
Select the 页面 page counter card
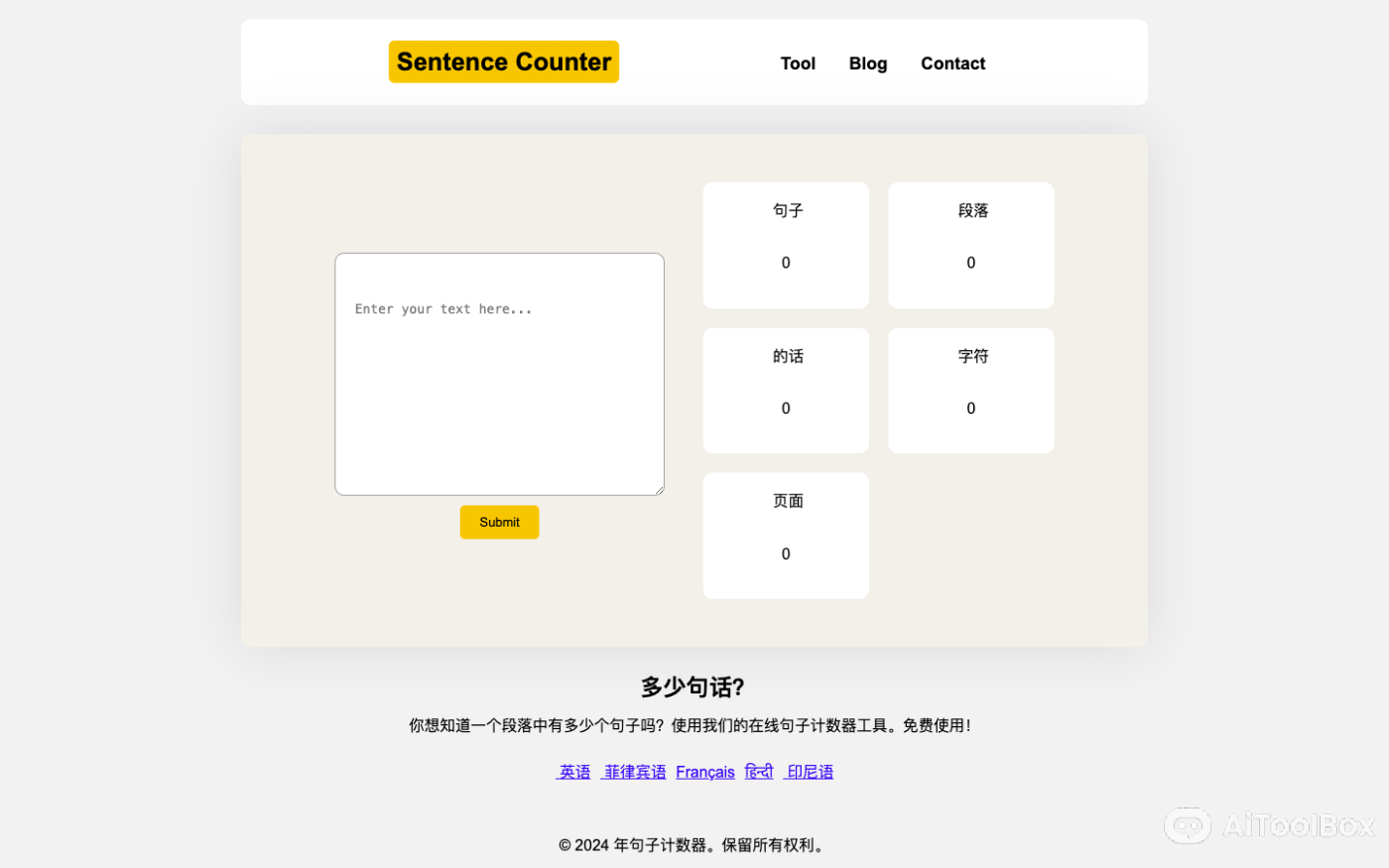tap(786, 535)
